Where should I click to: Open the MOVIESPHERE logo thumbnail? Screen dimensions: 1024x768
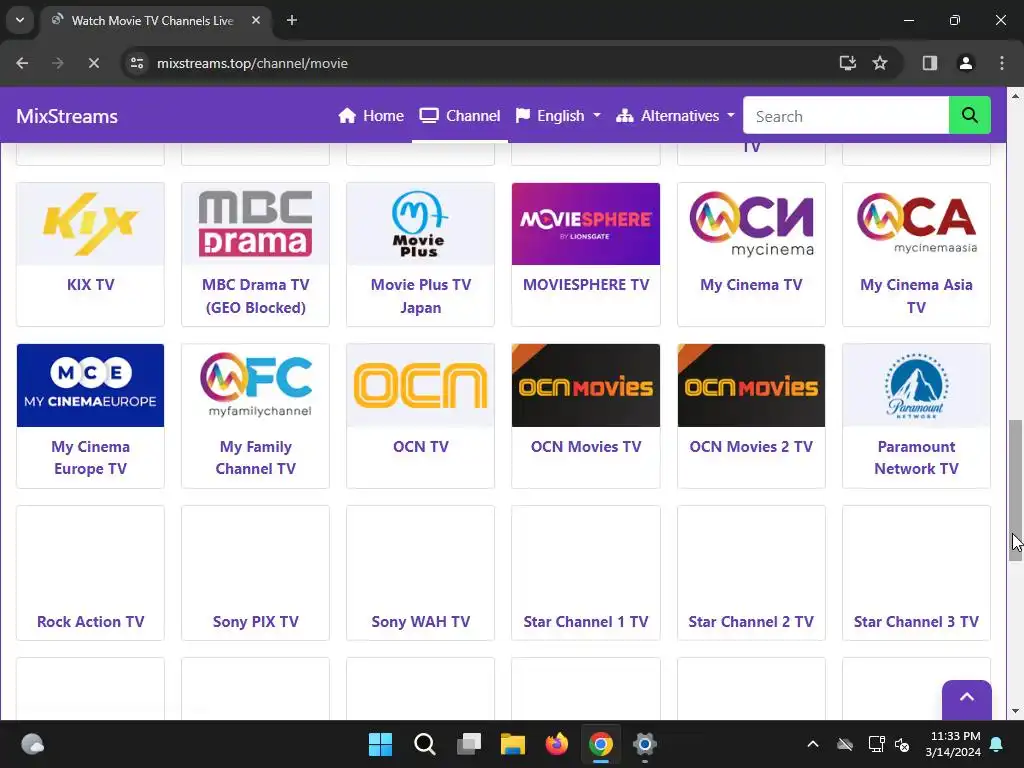coord(586,224)
